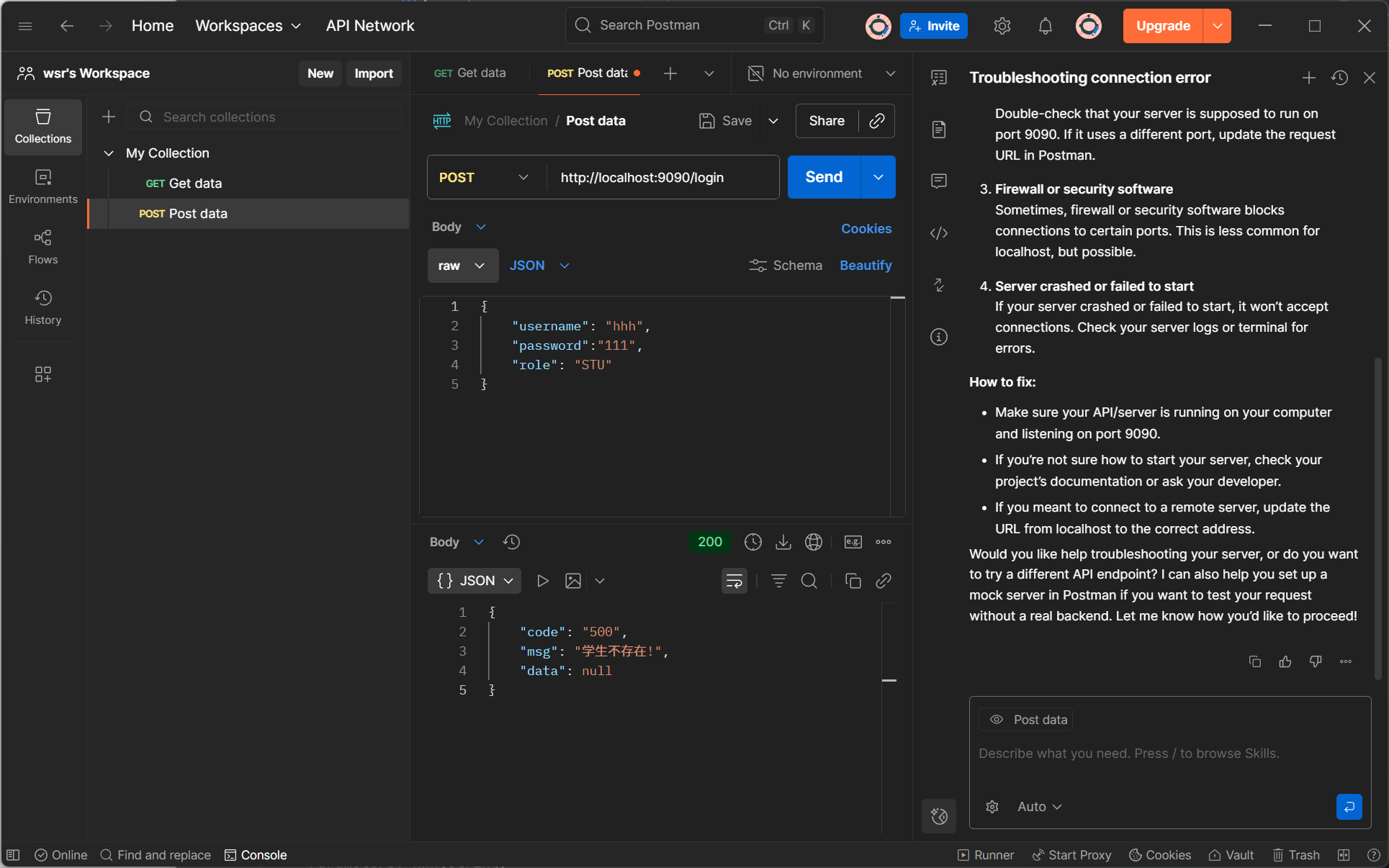Open the hamburger menu icon

click(25, 26)
